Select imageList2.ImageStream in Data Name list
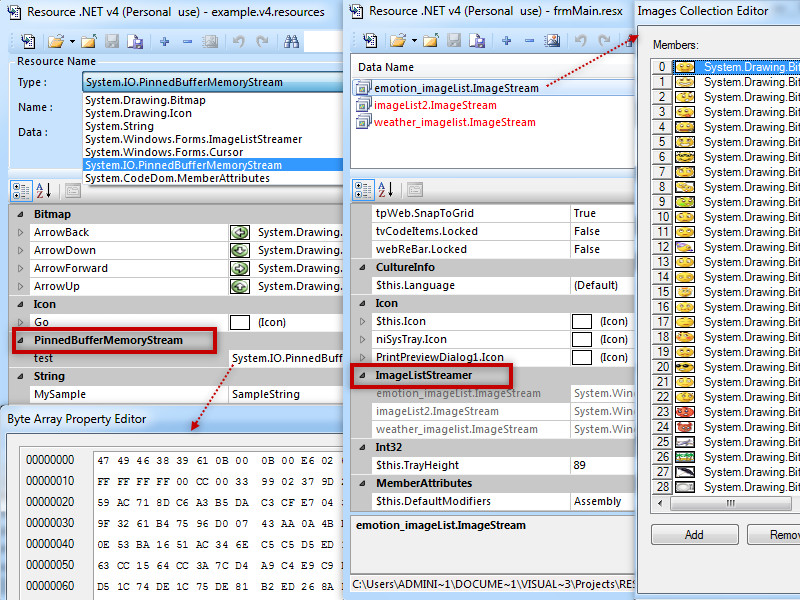This screenshot has height=600, width=800. pyautogui.click(x=435, y=105)
